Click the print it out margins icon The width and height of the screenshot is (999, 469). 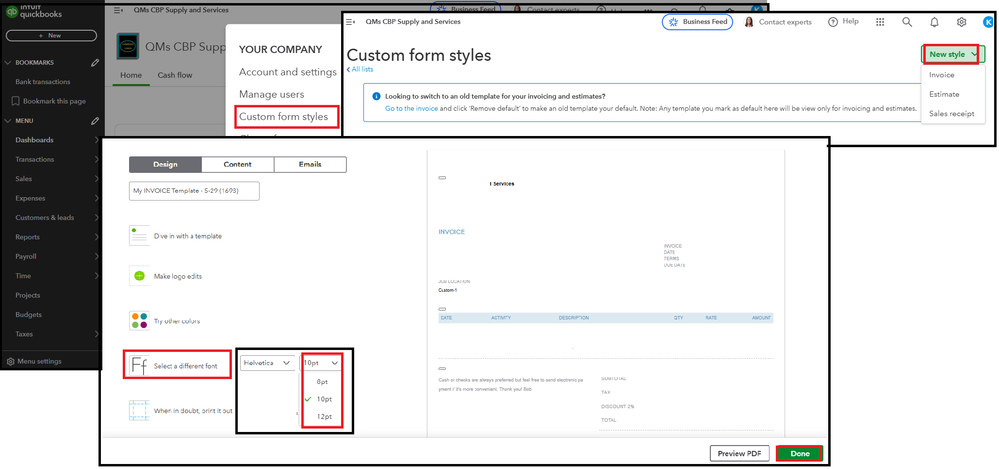[139, 410]
